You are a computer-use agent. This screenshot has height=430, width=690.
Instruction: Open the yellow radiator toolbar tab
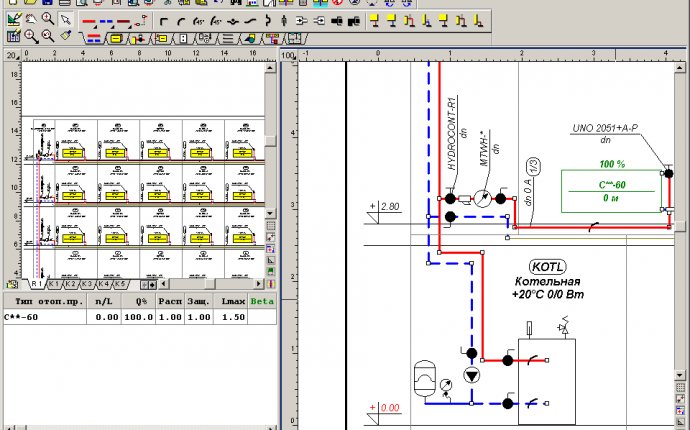pyautogui.click(x=115, y=38)
